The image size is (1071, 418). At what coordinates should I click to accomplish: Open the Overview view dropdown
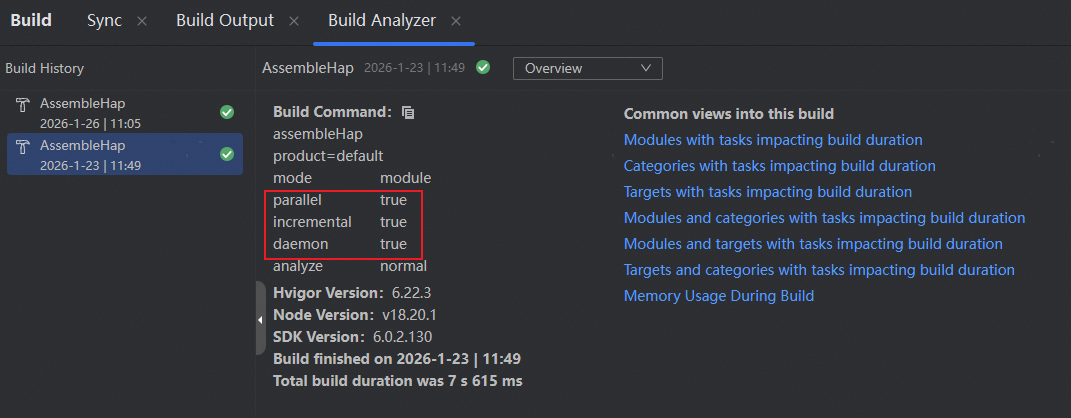pos(587,68)
